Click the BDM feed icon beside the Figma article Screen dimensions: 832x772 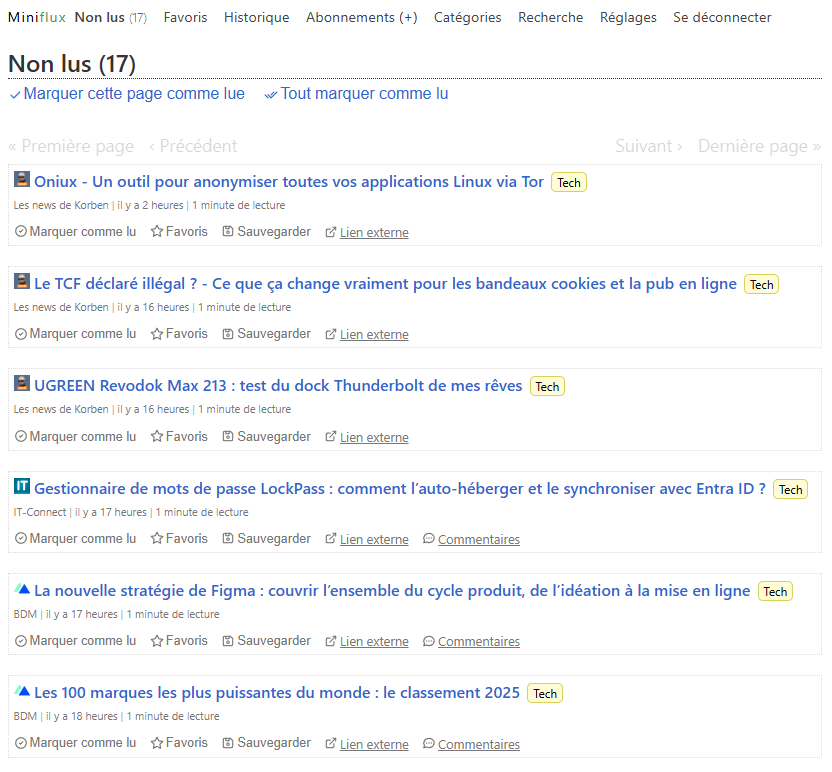22,588
